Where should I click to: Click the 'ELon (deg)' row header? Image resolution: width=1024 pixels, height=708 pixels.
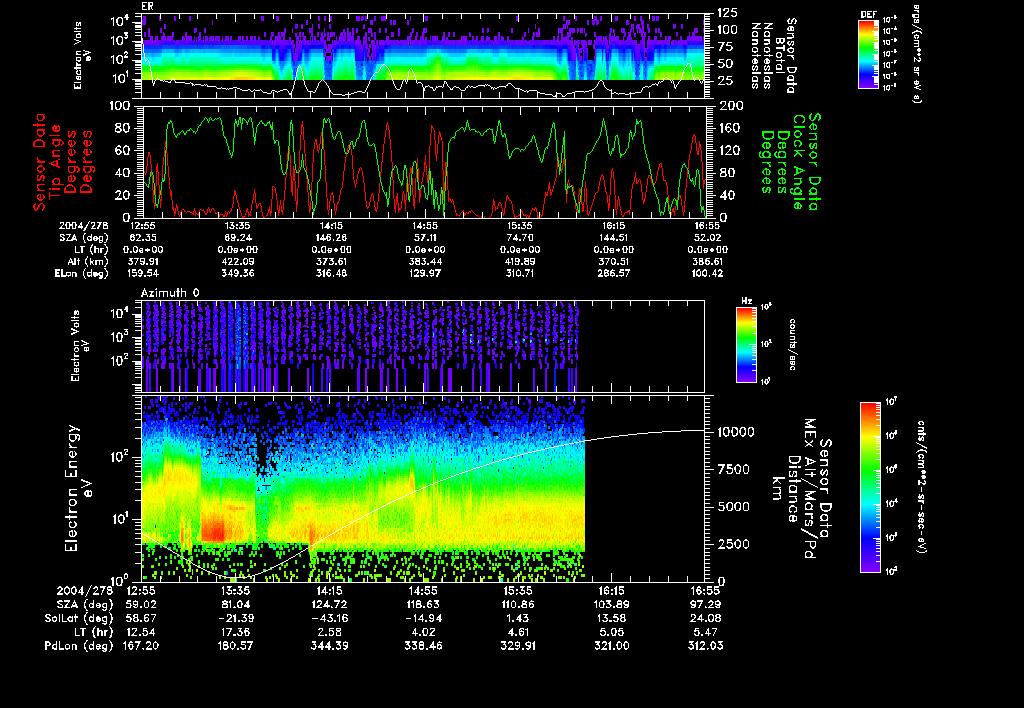[81, 274]
